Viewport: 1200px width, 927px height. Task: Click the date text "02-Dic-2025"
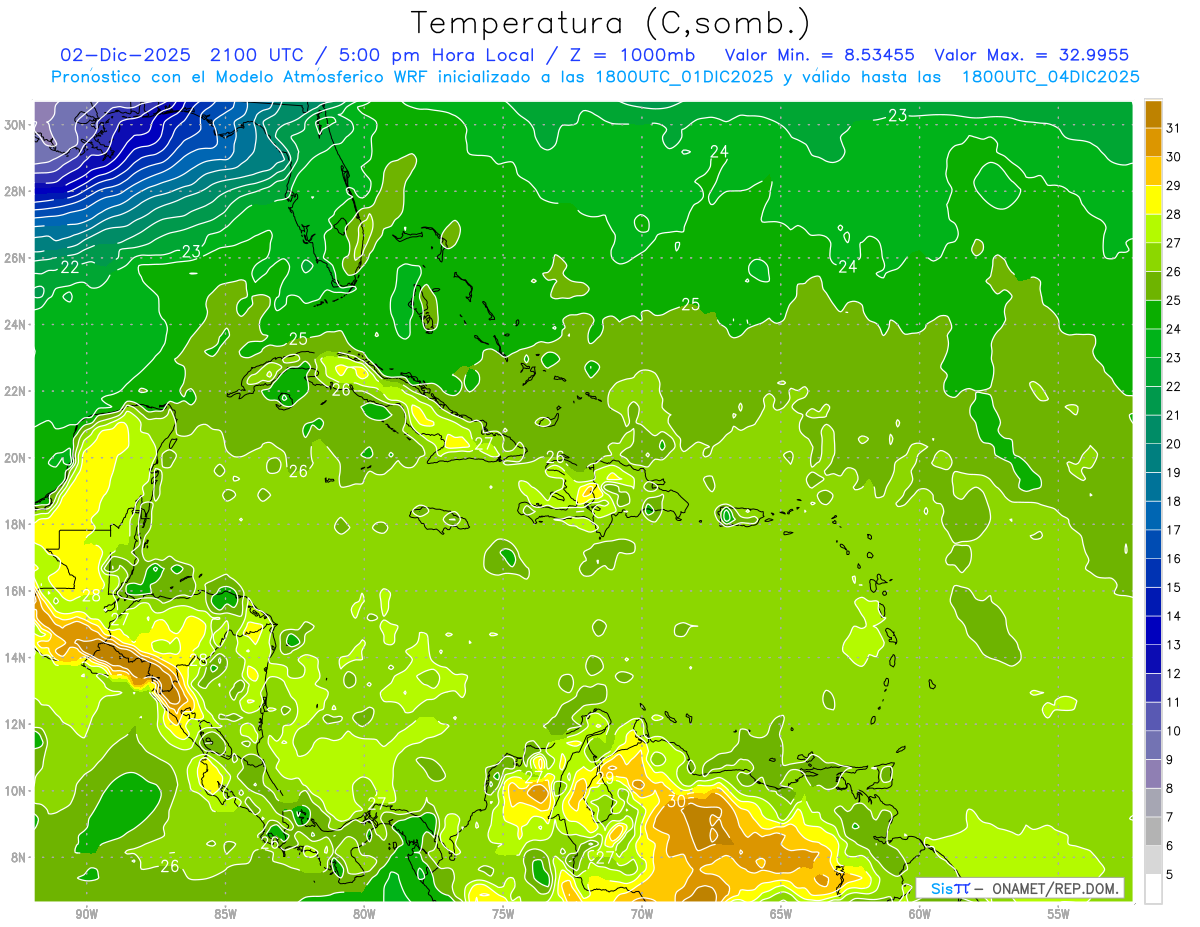126,55
